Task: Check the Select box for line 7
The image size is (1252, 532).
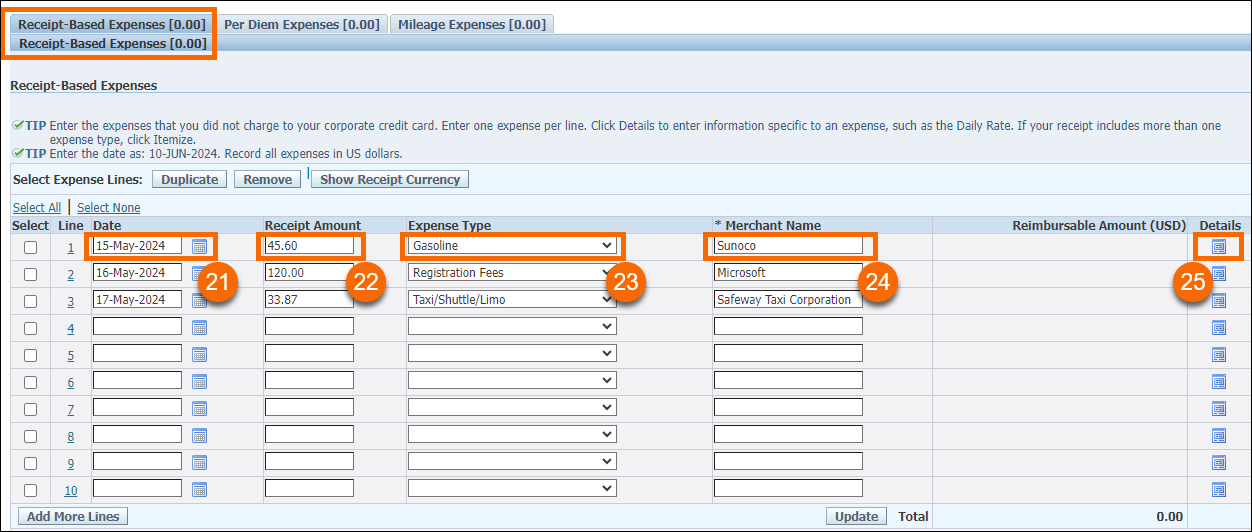Action: tap(30, 409)
